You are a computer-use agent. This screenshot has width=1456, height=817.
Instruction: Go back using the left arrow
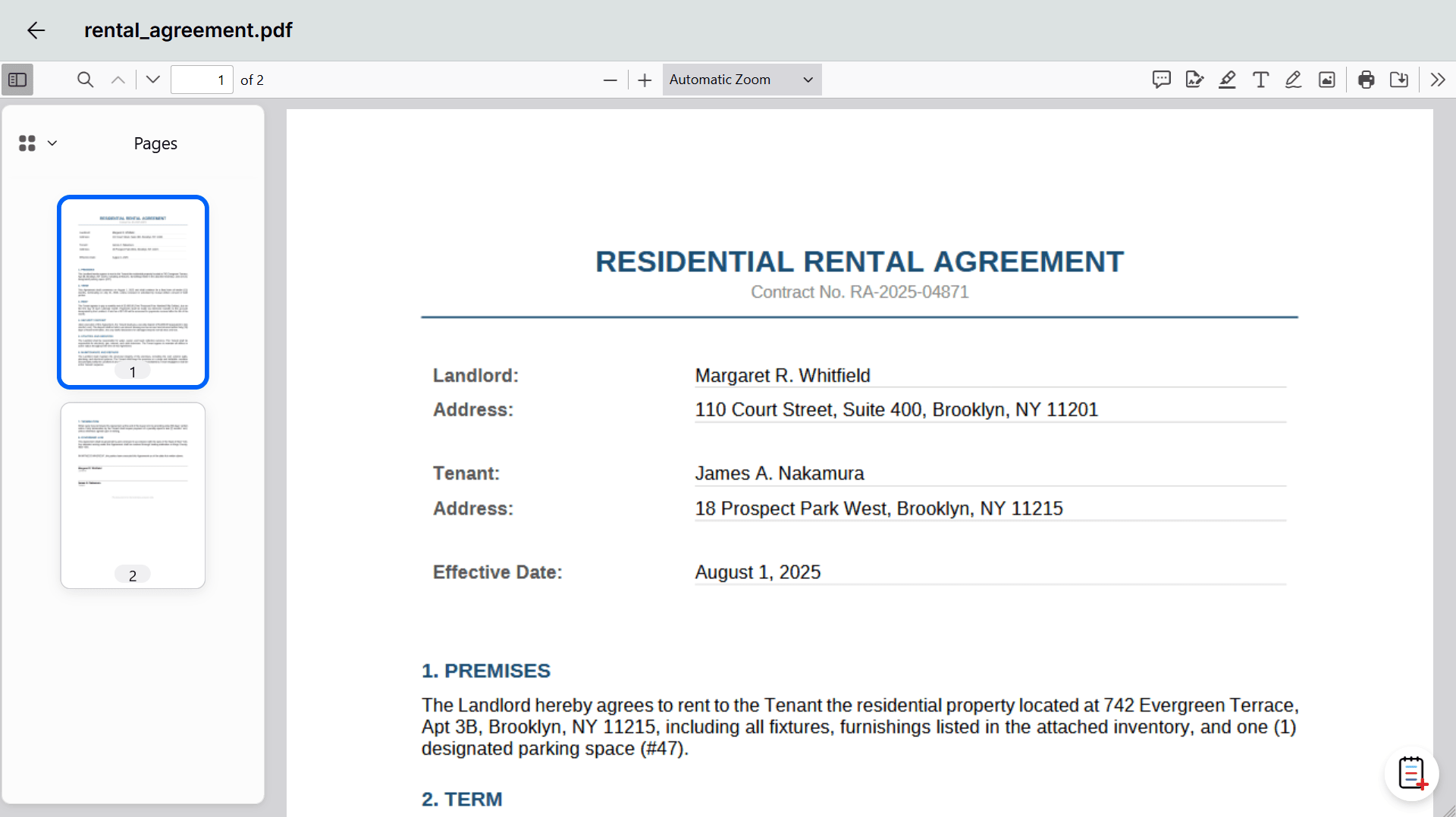coord(36,30)
